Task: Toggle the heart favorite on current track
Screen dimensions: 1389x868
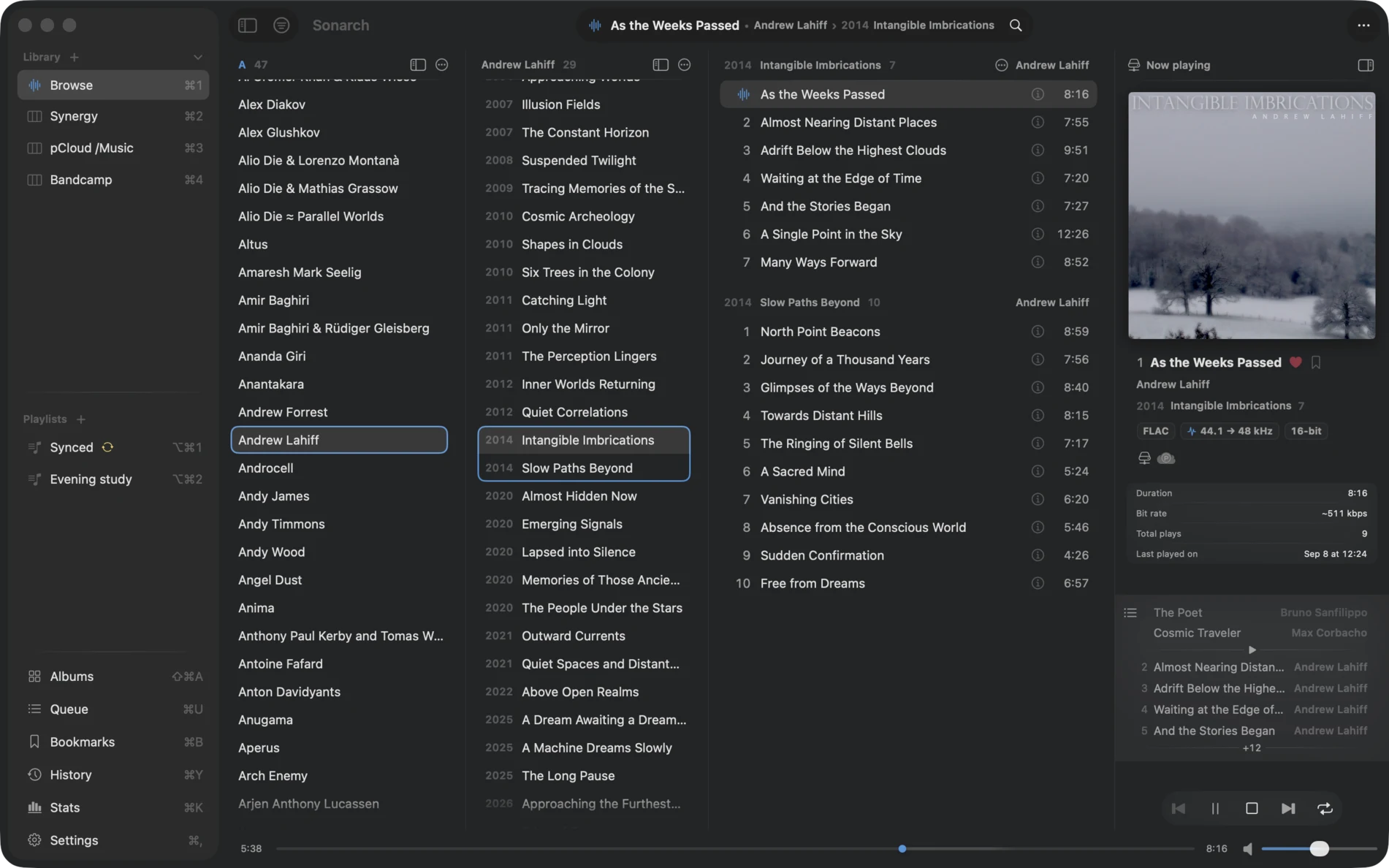Action: point(1295,362)
